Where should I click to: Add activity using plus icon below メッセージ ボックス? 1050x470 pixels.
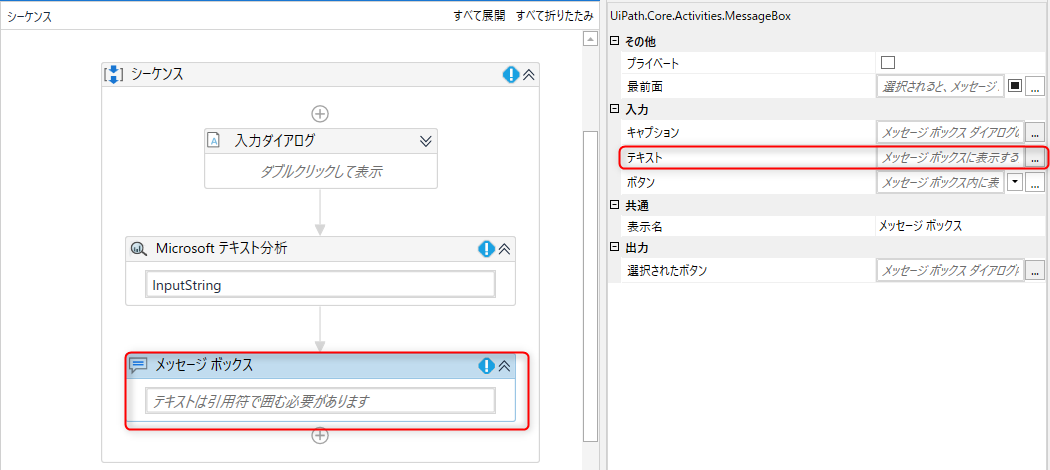coord(321,436)
